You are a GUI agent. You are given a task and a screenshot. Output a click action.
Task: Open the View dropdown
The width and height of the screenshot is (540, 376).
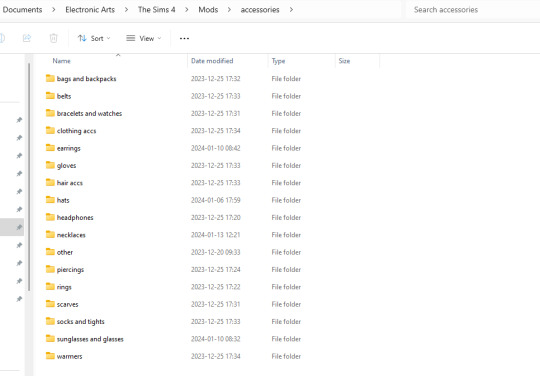coord(144,38)
